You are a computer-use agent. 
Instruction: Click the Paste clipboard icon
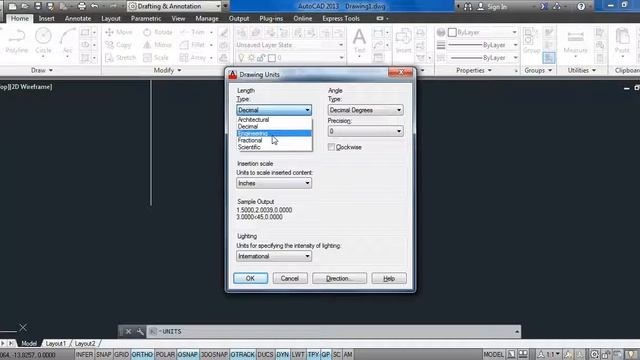622,41
